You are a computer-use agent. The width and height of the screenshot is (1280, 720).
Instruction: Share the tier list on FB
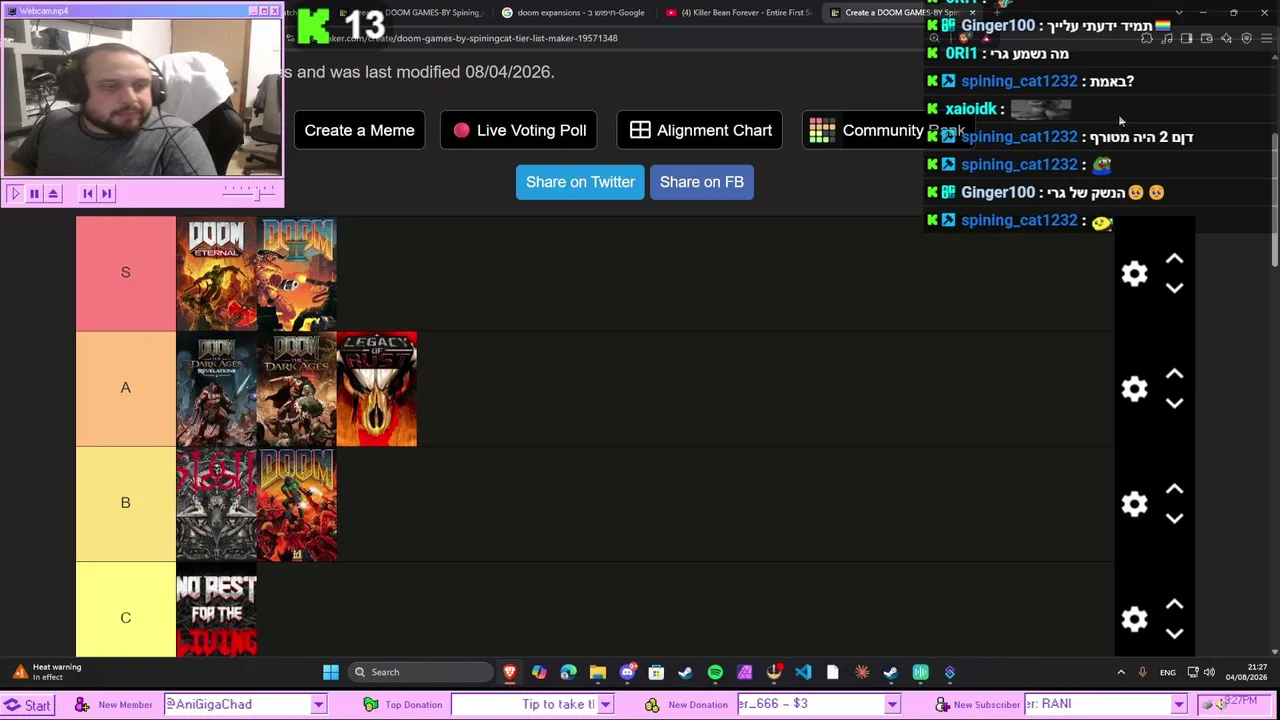pos(702,182)
